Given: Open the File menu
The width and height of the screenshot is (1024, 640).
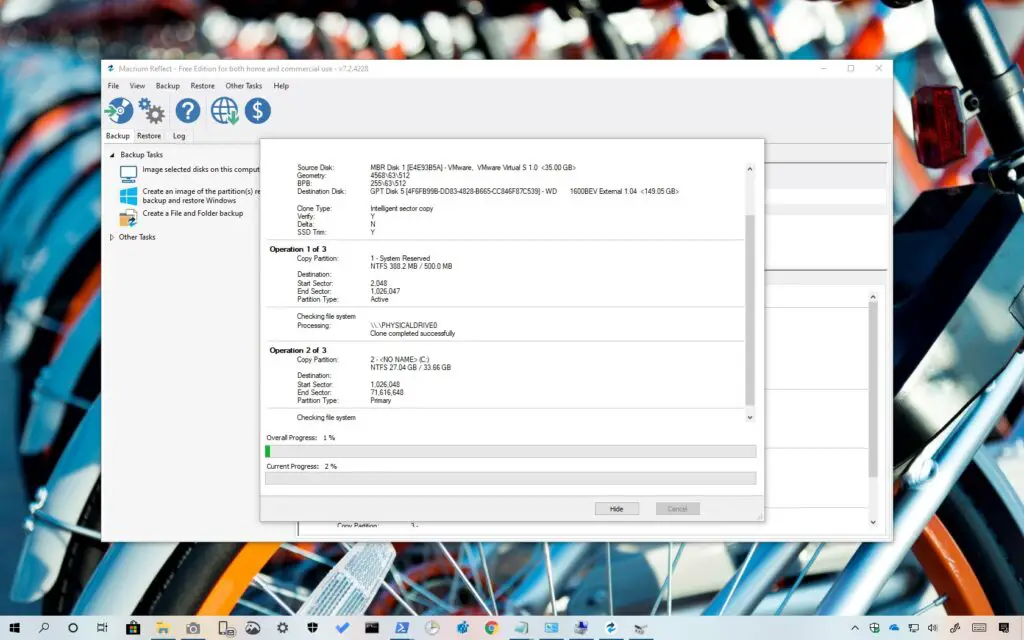Looking at the screenshot, I should (112, 86).
